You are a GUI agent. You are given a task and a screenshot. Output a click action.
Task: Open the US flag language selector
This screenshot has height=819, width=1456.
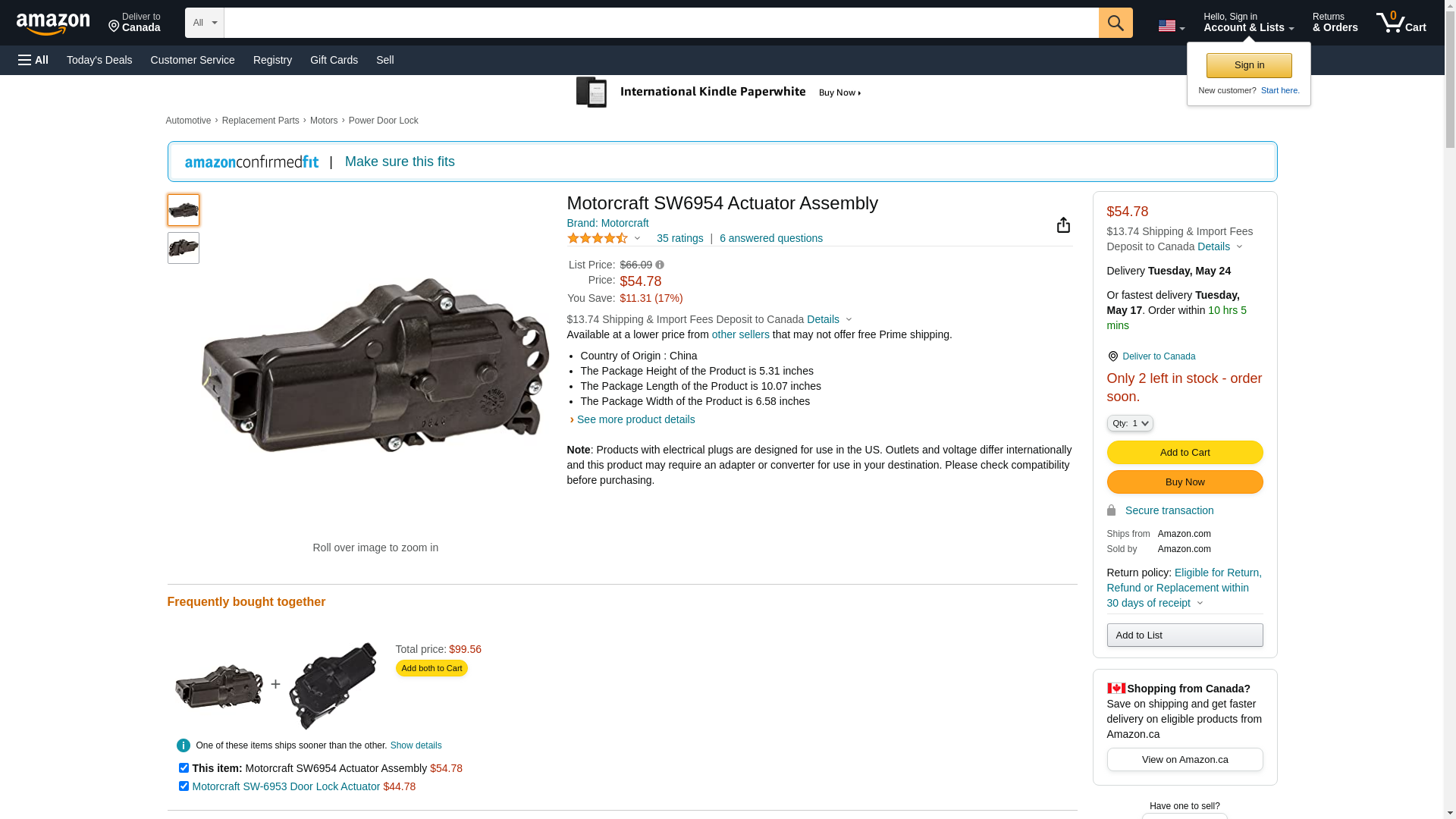[x=1170, y=27]
